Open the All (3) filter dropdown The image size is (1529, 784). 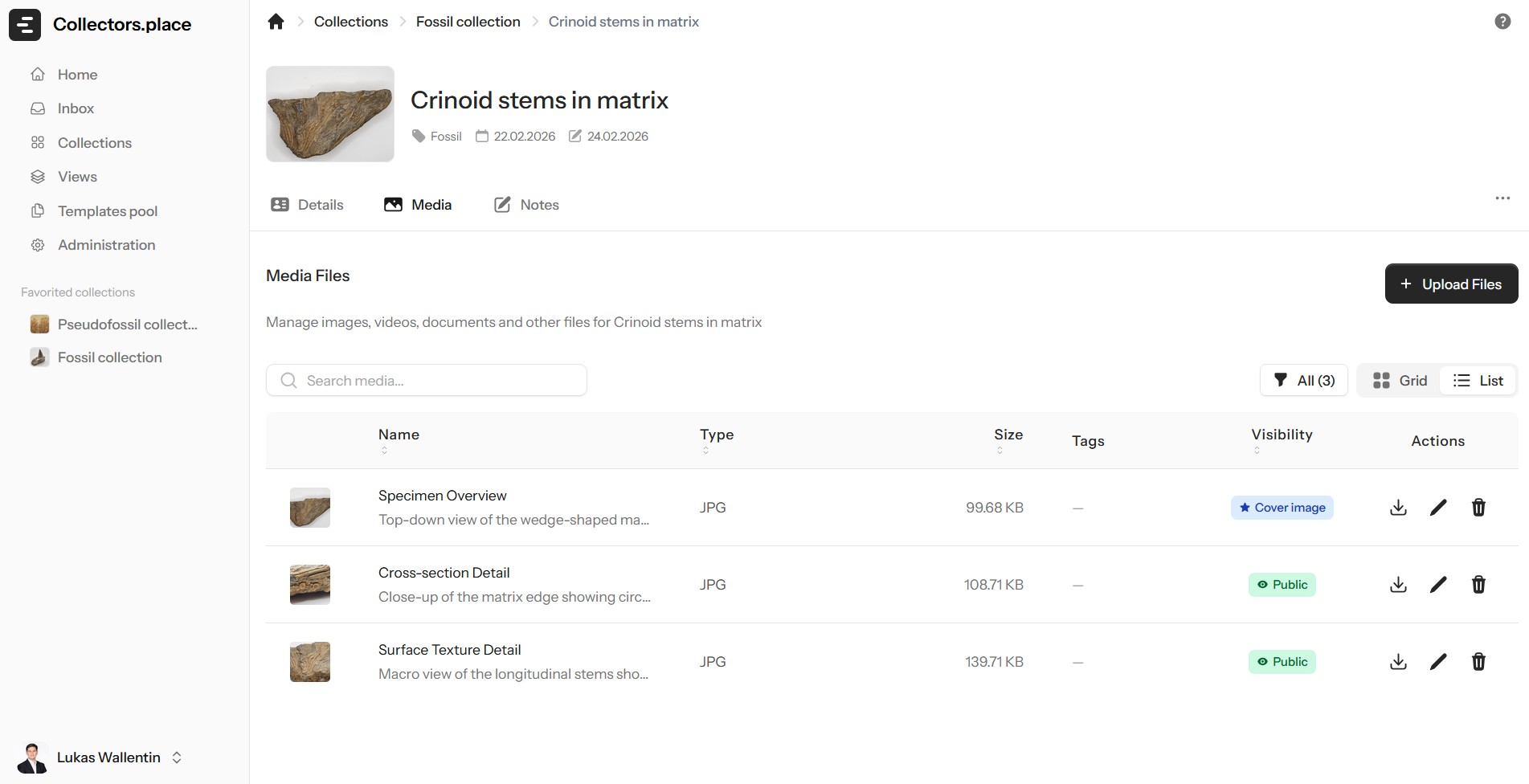[1302, 380]
